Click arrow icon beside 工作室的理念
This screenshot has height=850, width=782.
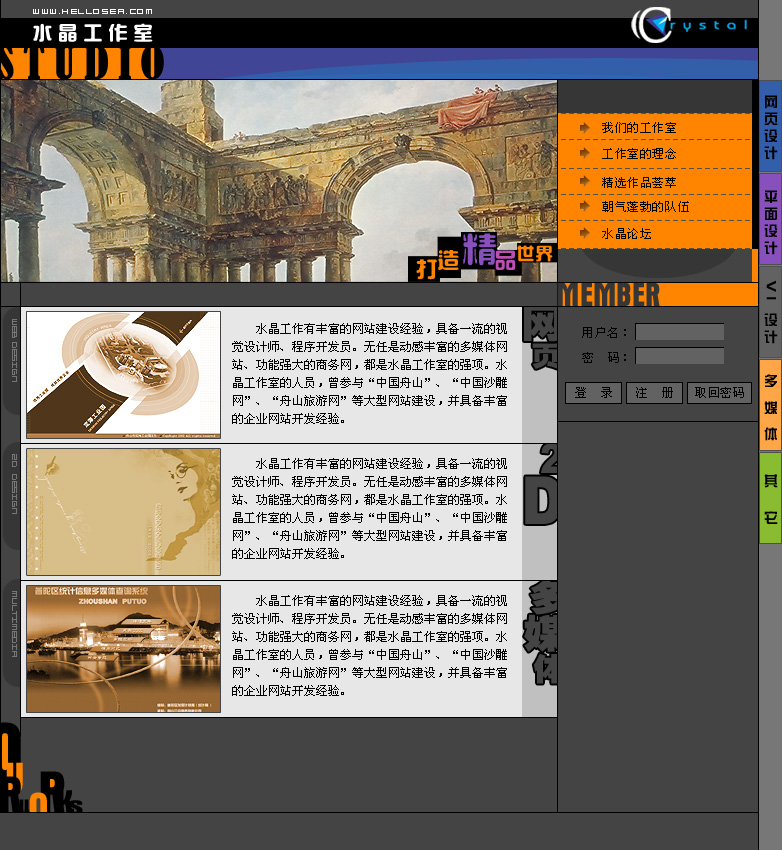coord(584,153)
